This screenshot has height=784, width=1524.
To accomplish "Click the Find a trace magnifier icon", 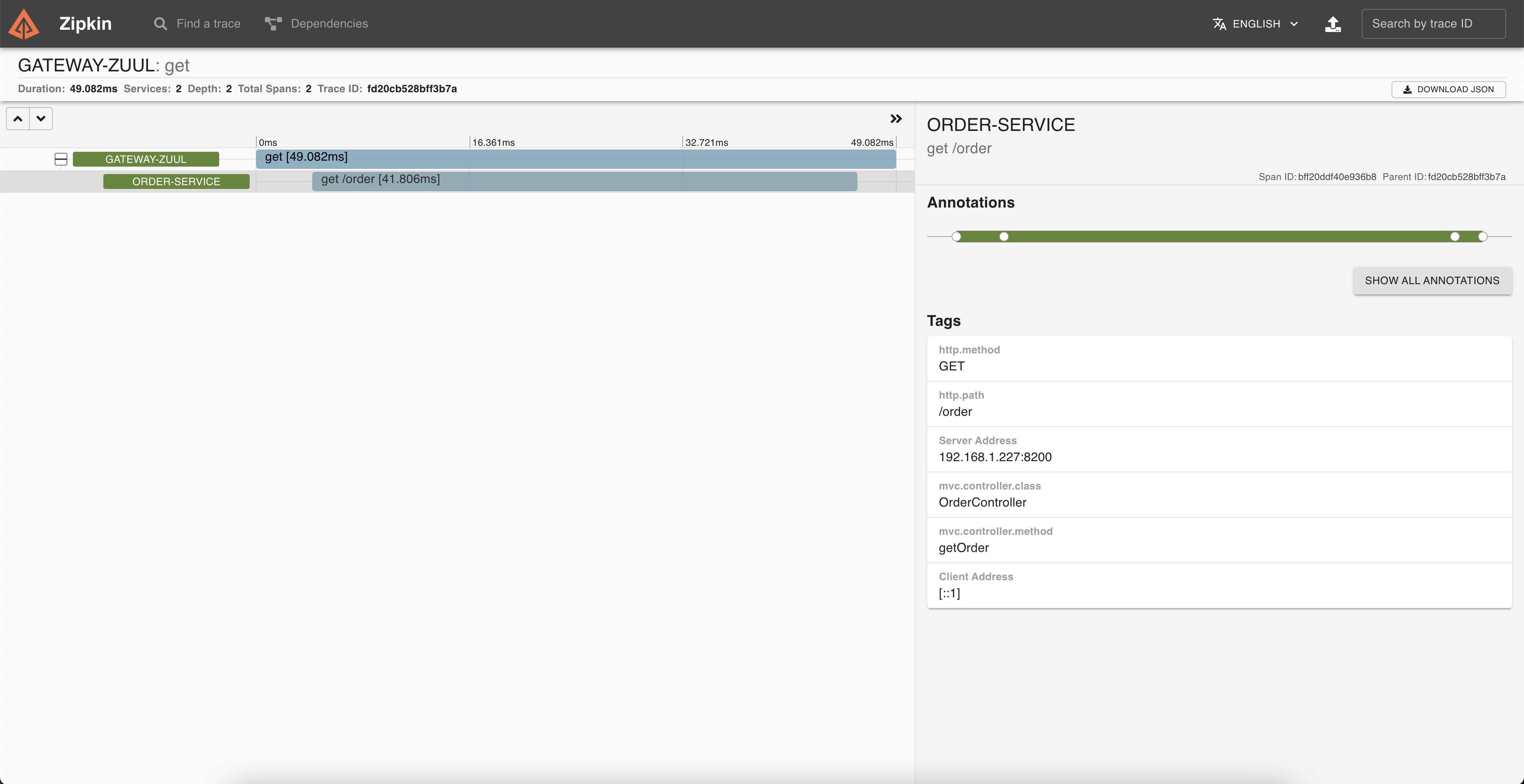I will click(160, 24).
